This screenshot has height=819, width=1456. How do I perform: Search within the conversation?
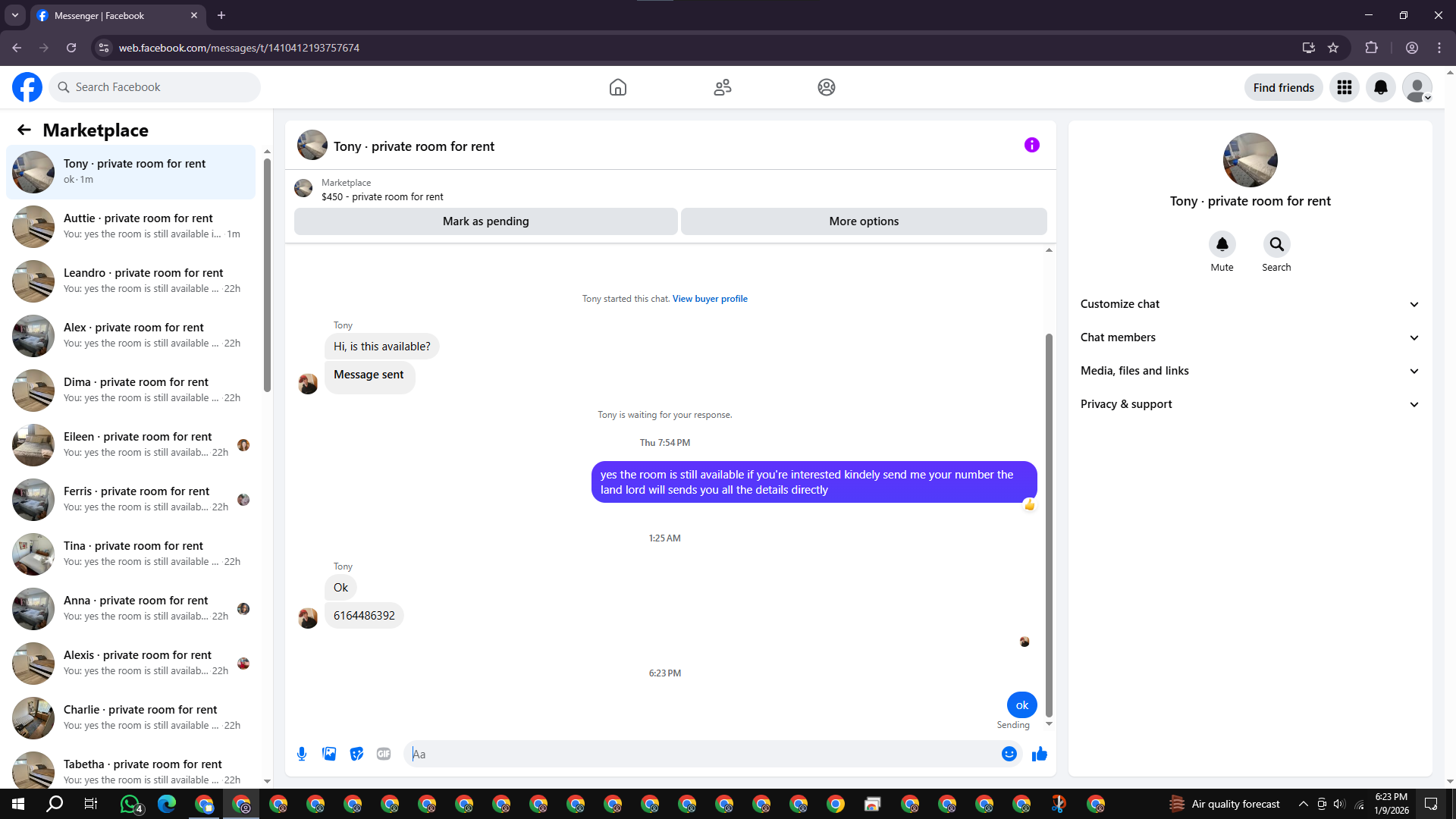coord(1276,245)
